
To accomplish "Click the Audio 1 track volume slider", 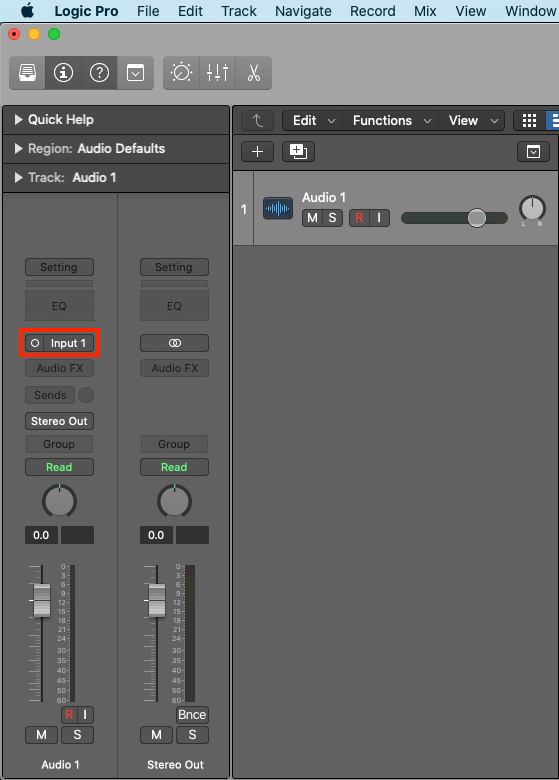I will (x=454, y=218).
